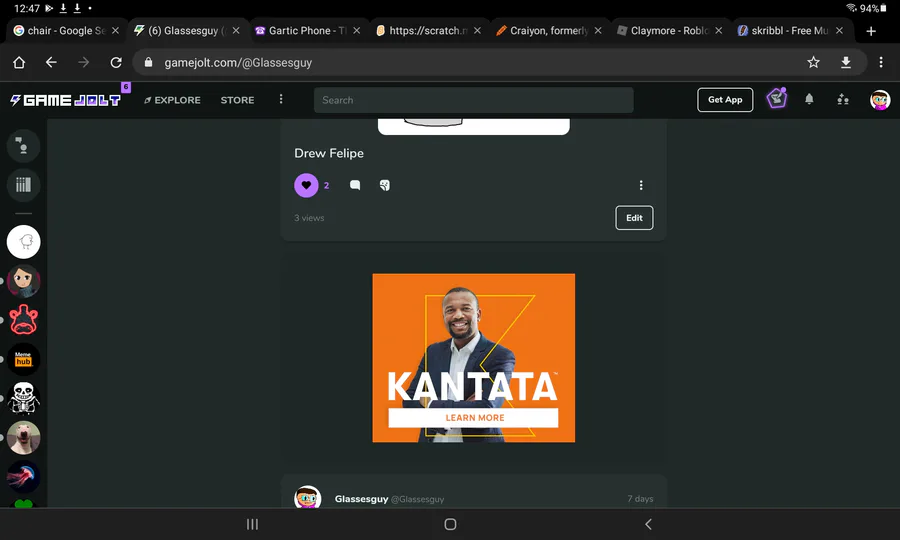Viewport: 900px width, 540px height.
Task: Open Glassesguy profile name link
Action: click(x=361, y=499)
